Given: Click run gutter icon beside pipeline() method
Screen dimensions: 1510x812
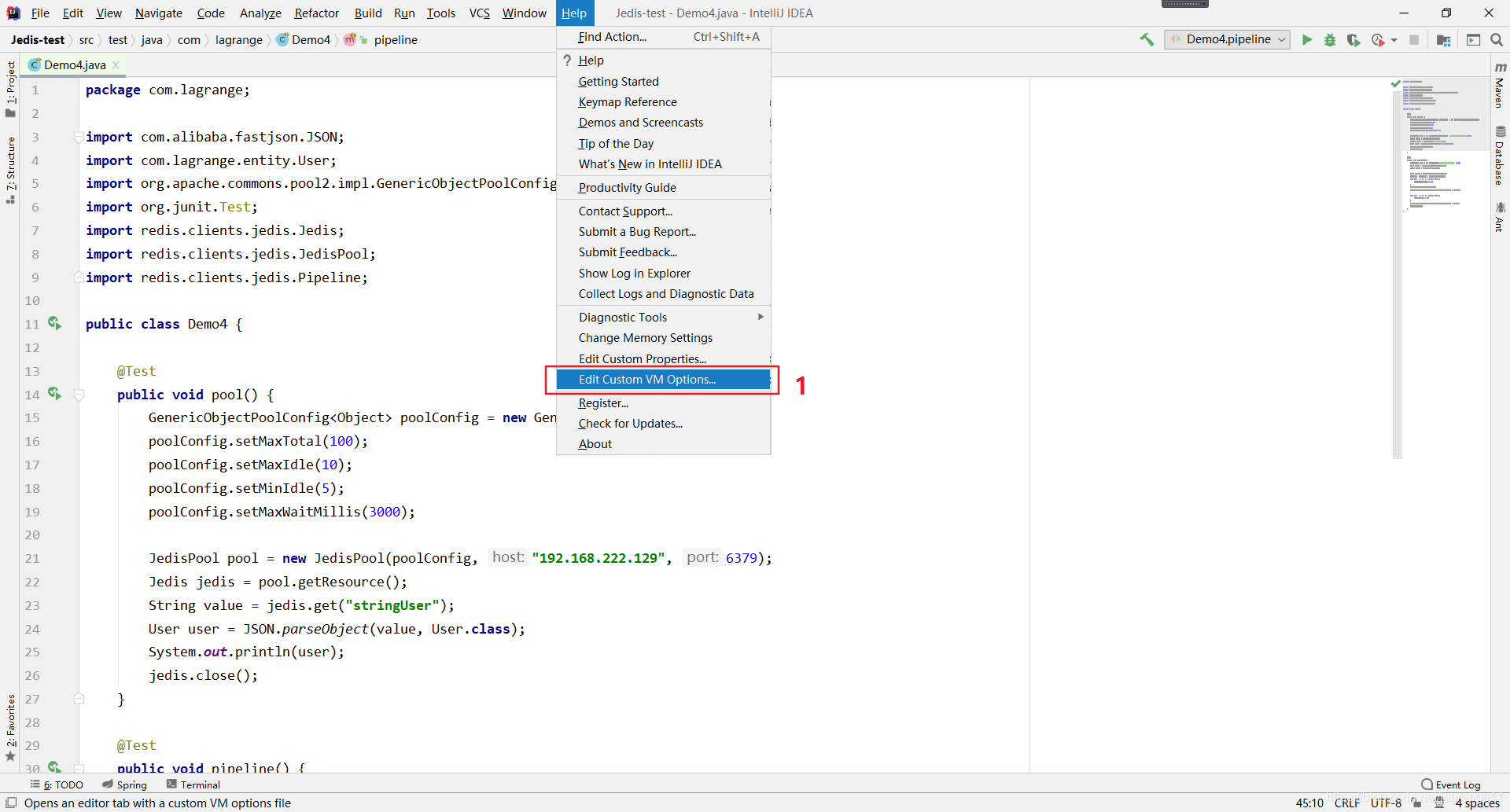Looking at the screenshot, I should pyautogui.click(x=54, y=766).
